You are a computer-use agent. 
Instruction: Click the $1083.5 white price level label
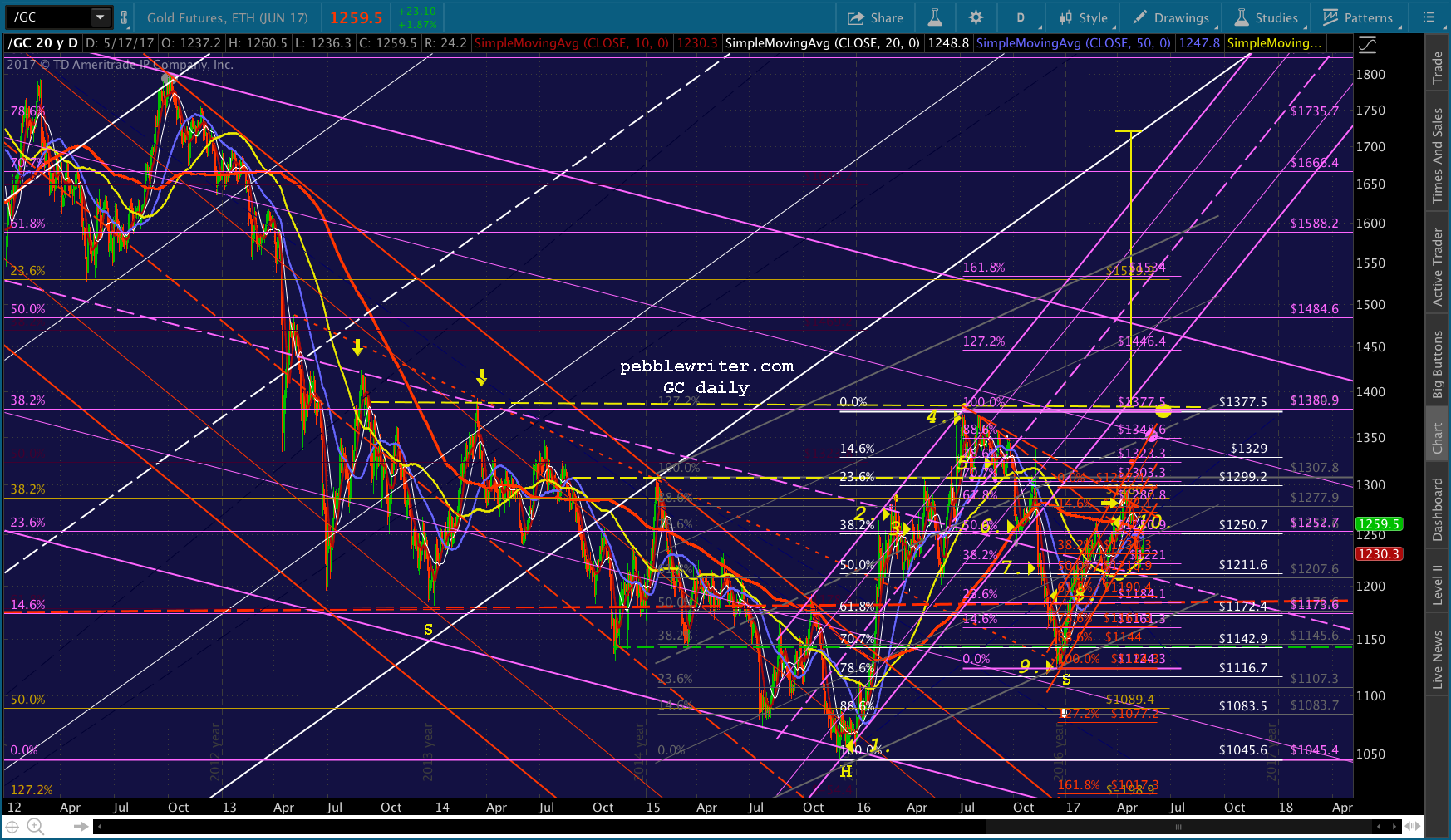(x=1242, y=706)
